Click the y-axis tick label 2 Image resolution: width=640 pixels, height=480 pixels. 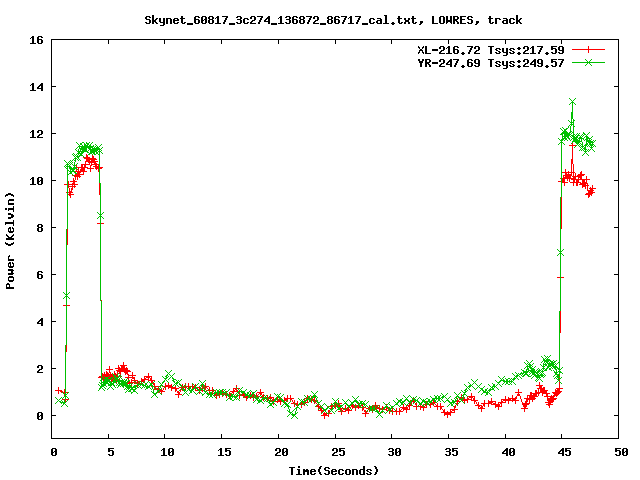(40, 369)
